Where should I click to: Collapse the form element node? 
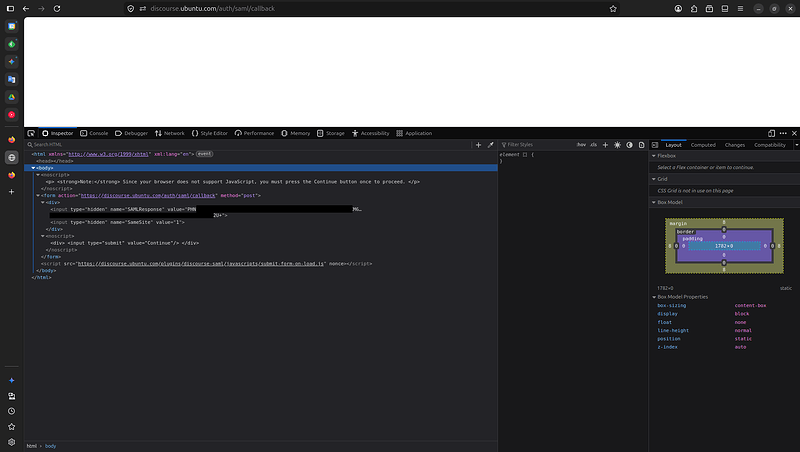38,195
